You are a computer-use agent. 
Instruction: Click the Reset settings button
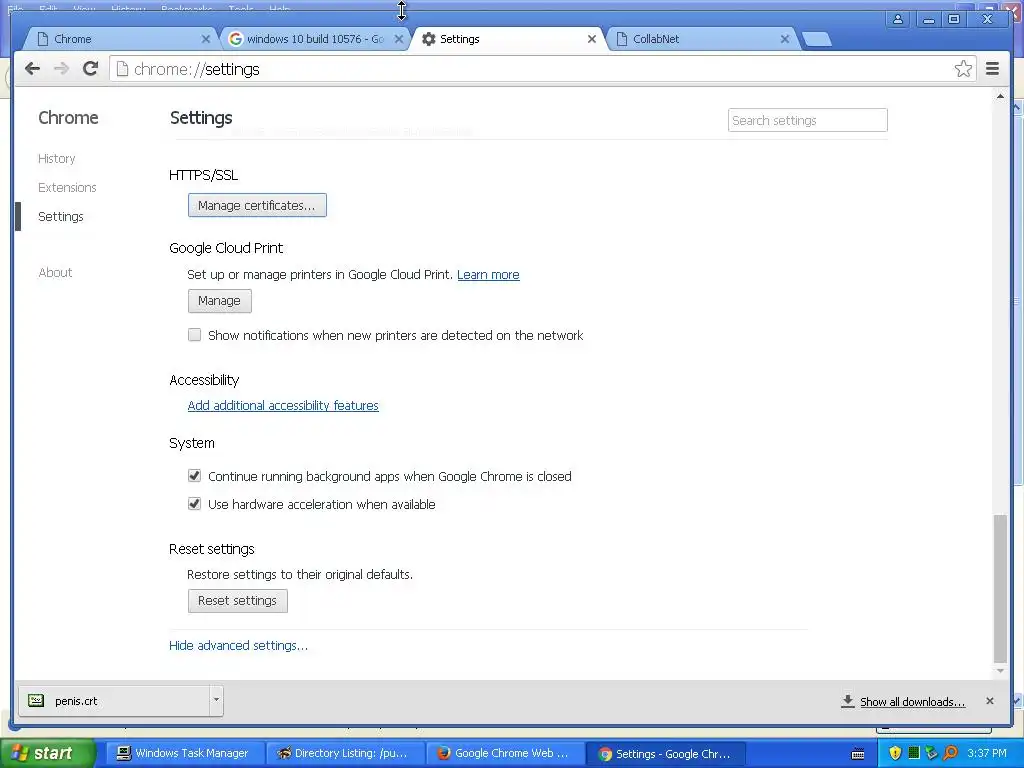click(x=238, y=601)
